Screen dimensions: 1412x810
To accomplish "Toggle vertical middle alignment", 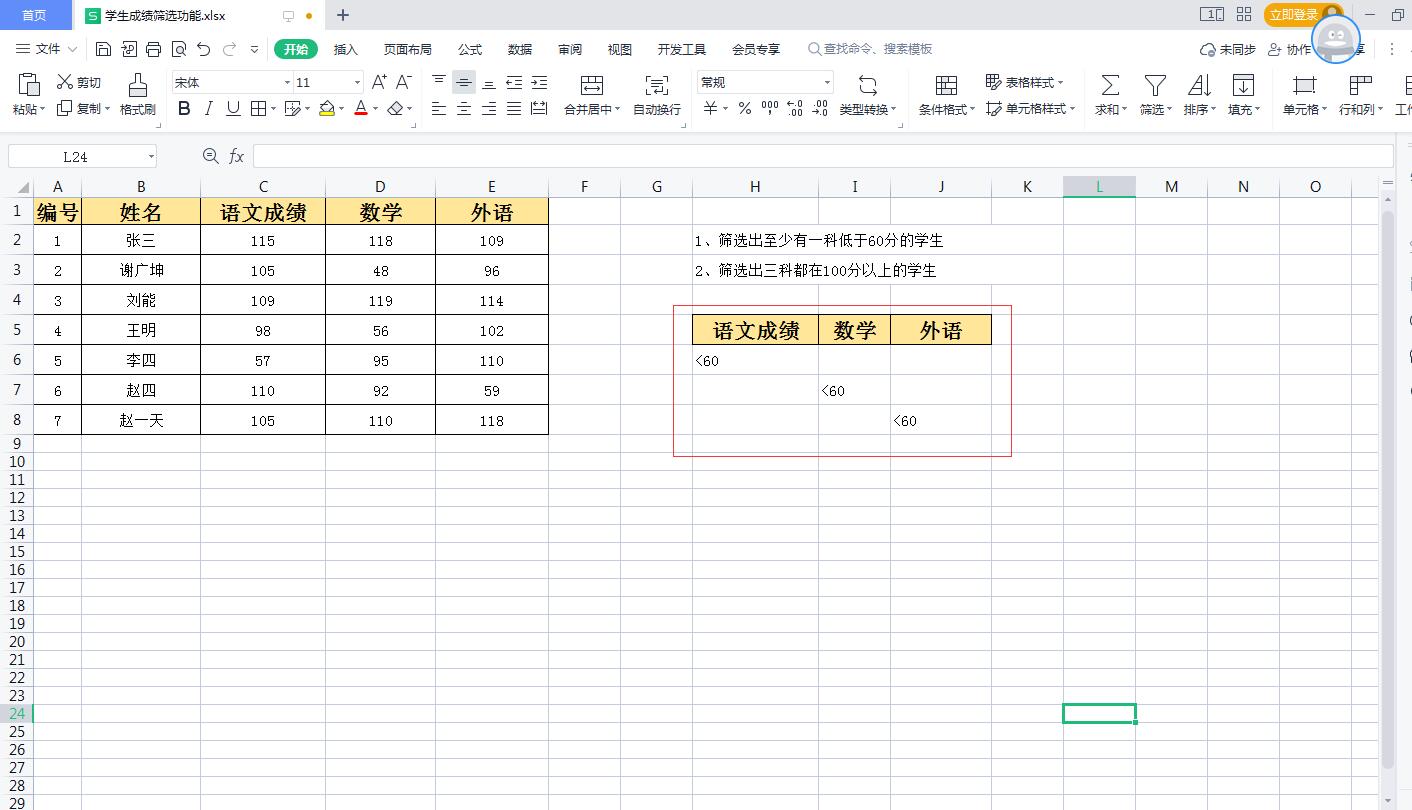I will coord(464,82).
